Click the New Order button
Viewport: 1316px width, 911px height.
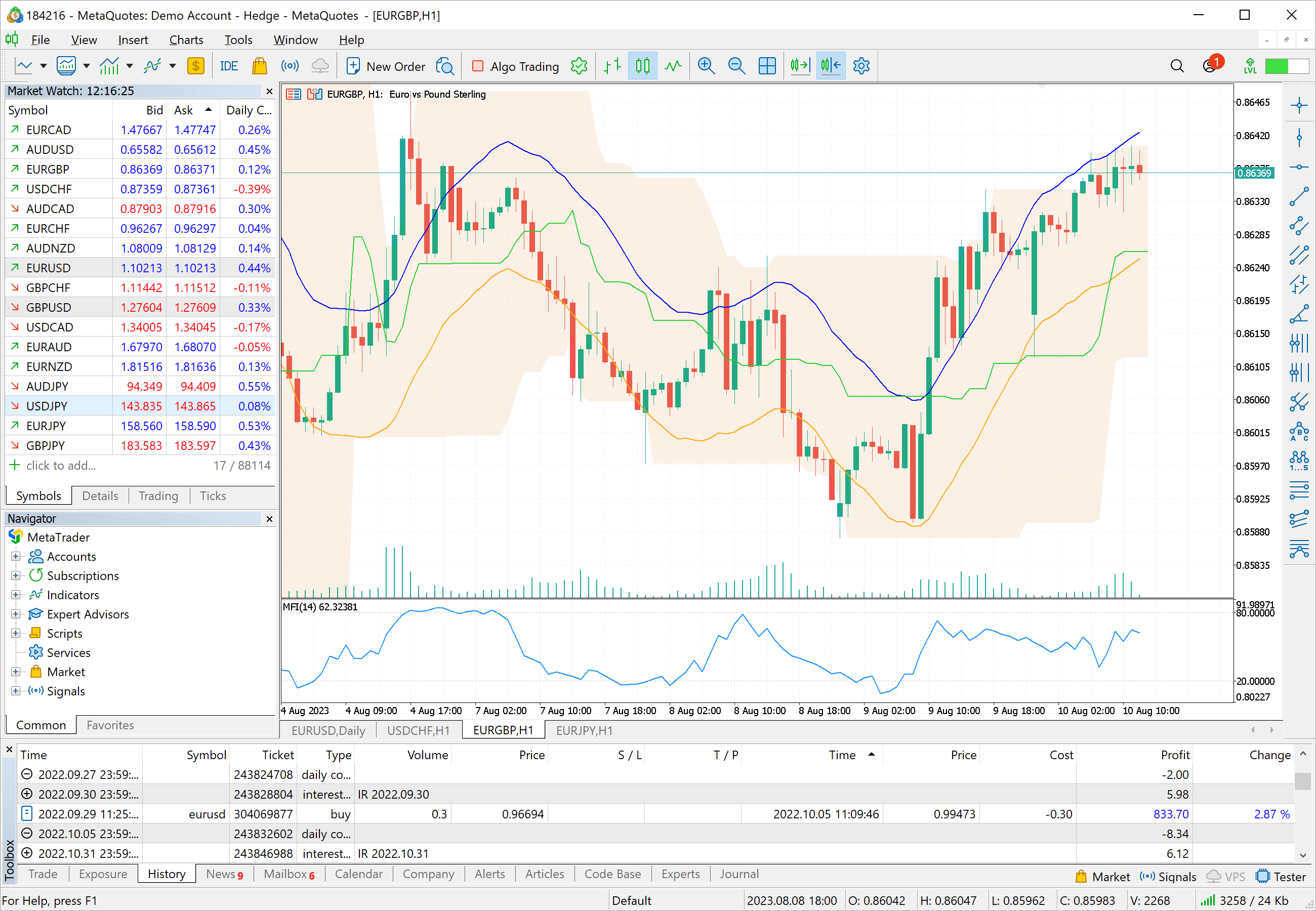[x=386, y=66]
